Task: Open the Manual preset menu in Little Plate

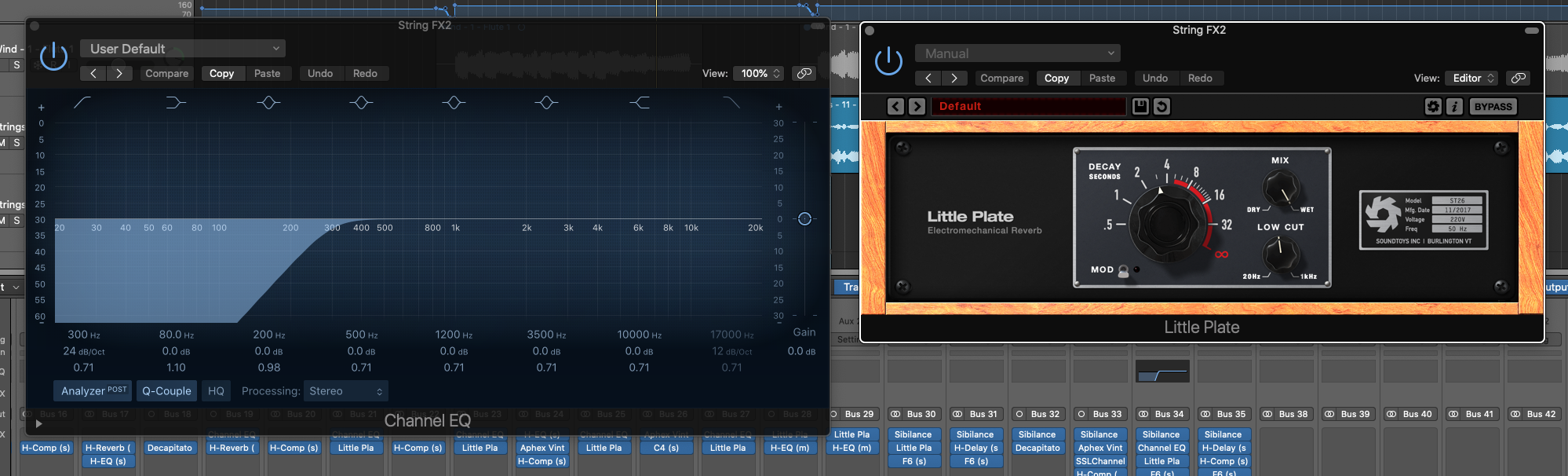Action: tap(1018, 53)
